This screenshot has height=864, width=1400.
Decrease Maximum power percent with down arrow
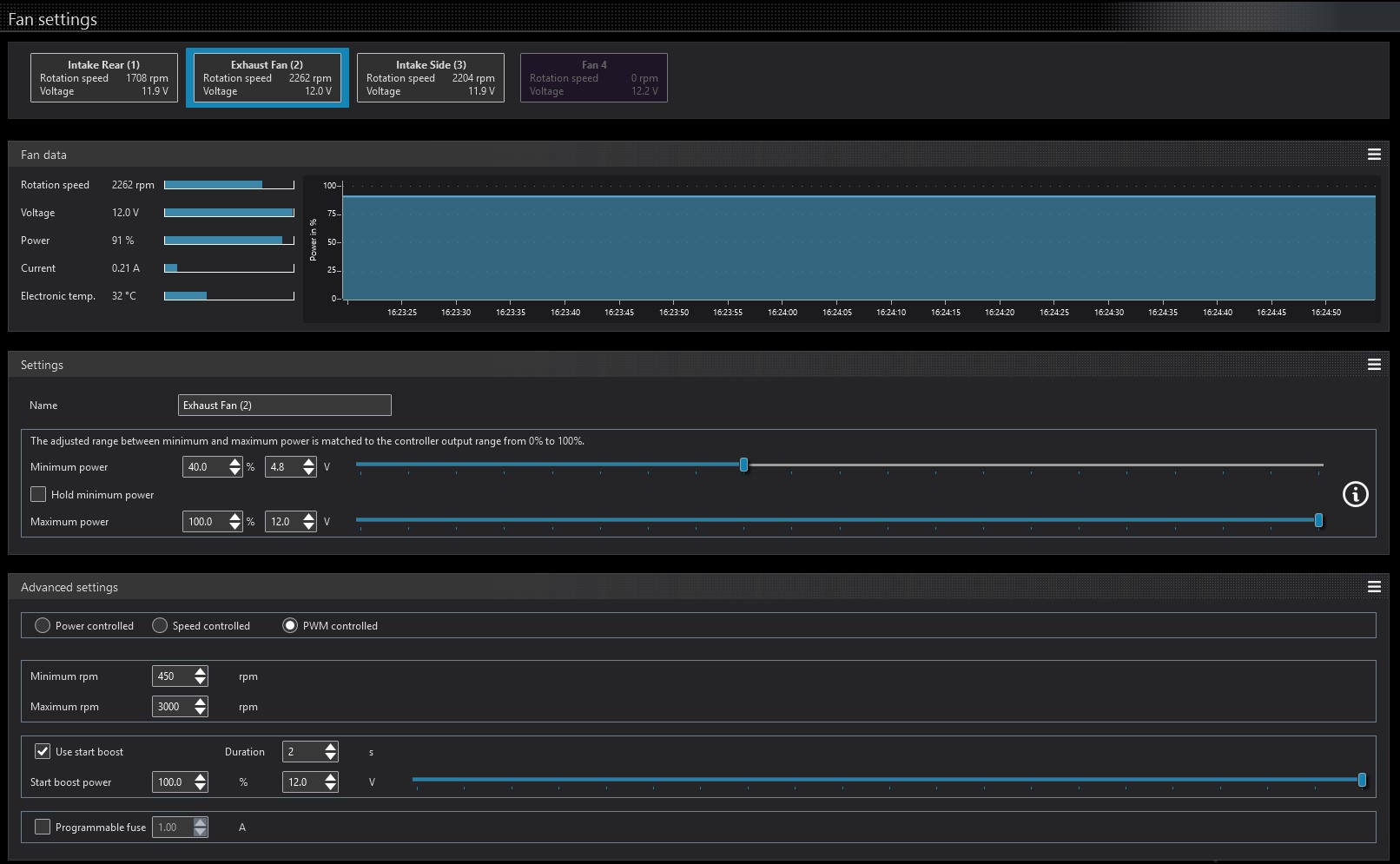pos(235,526)
